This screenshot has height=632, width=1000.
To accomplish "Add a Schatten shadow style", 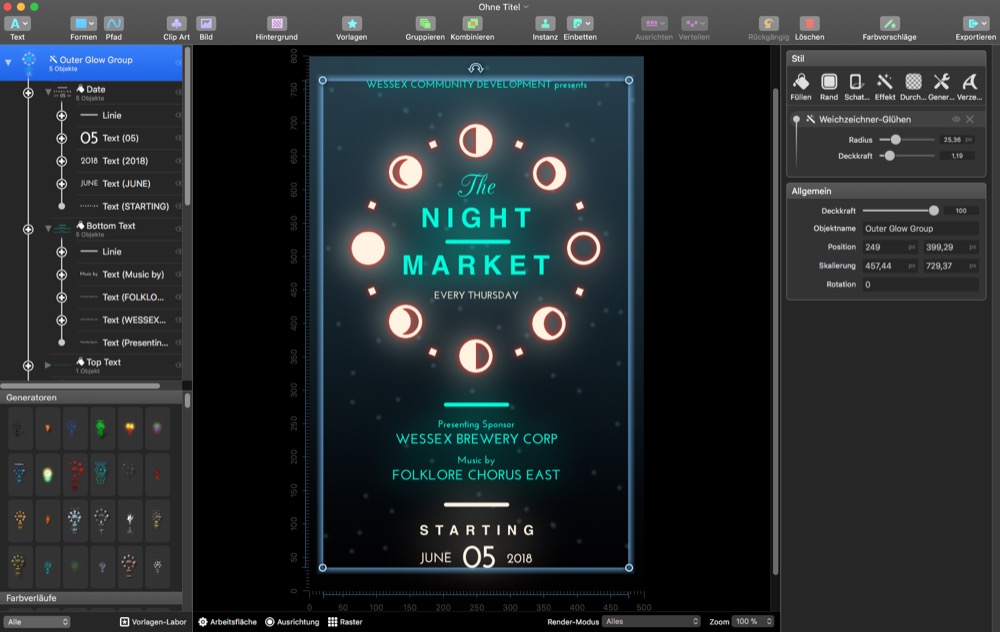I will tap(857, 87).
